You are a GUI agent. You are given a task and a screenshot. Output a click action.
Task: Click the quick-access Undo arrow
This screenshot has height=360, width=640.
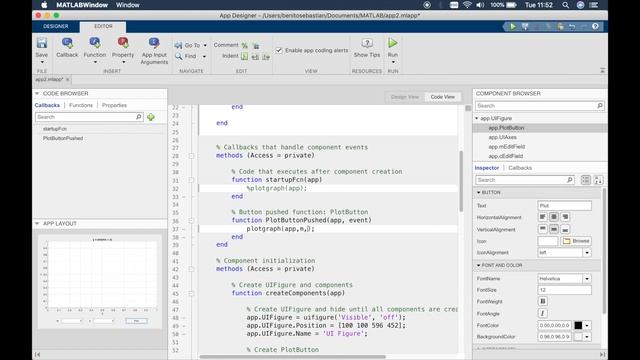(572, 27)
